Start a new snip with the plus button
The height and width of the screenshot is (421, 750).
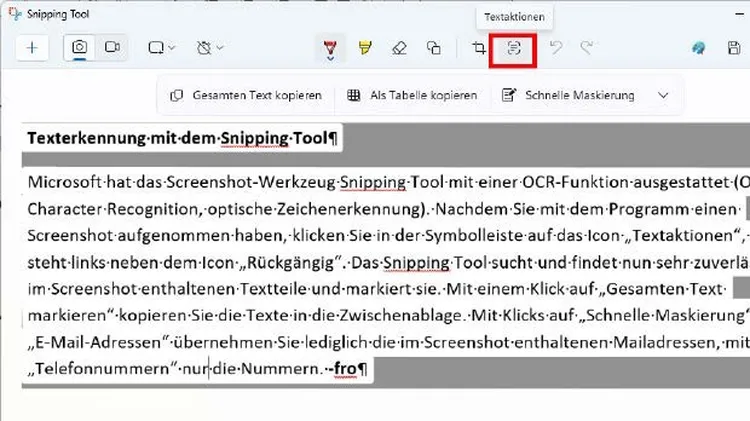32,48
